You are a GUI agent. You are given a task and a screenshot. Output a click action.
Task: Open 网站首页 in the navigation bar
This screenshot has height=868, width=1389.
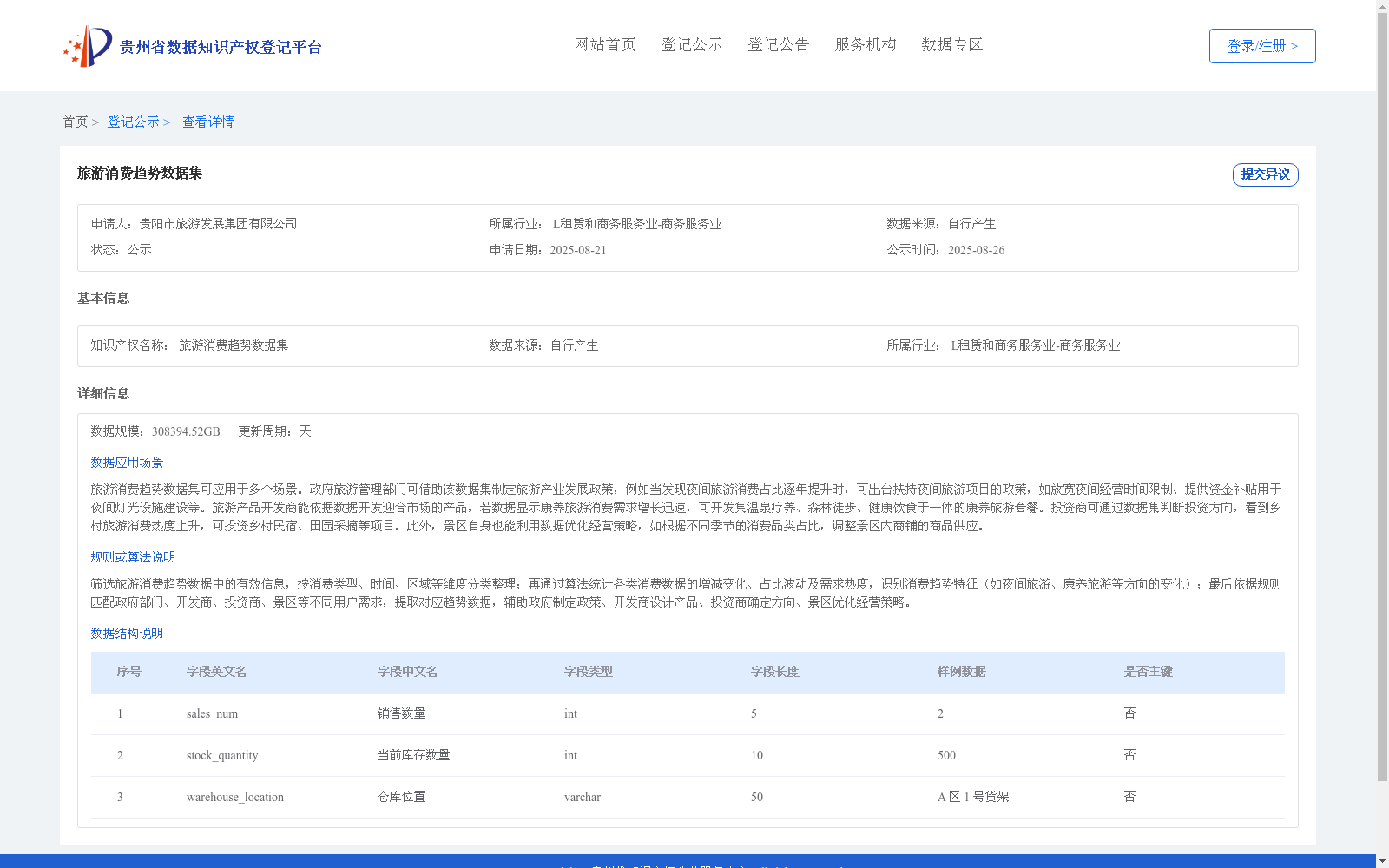pos(605,45)
